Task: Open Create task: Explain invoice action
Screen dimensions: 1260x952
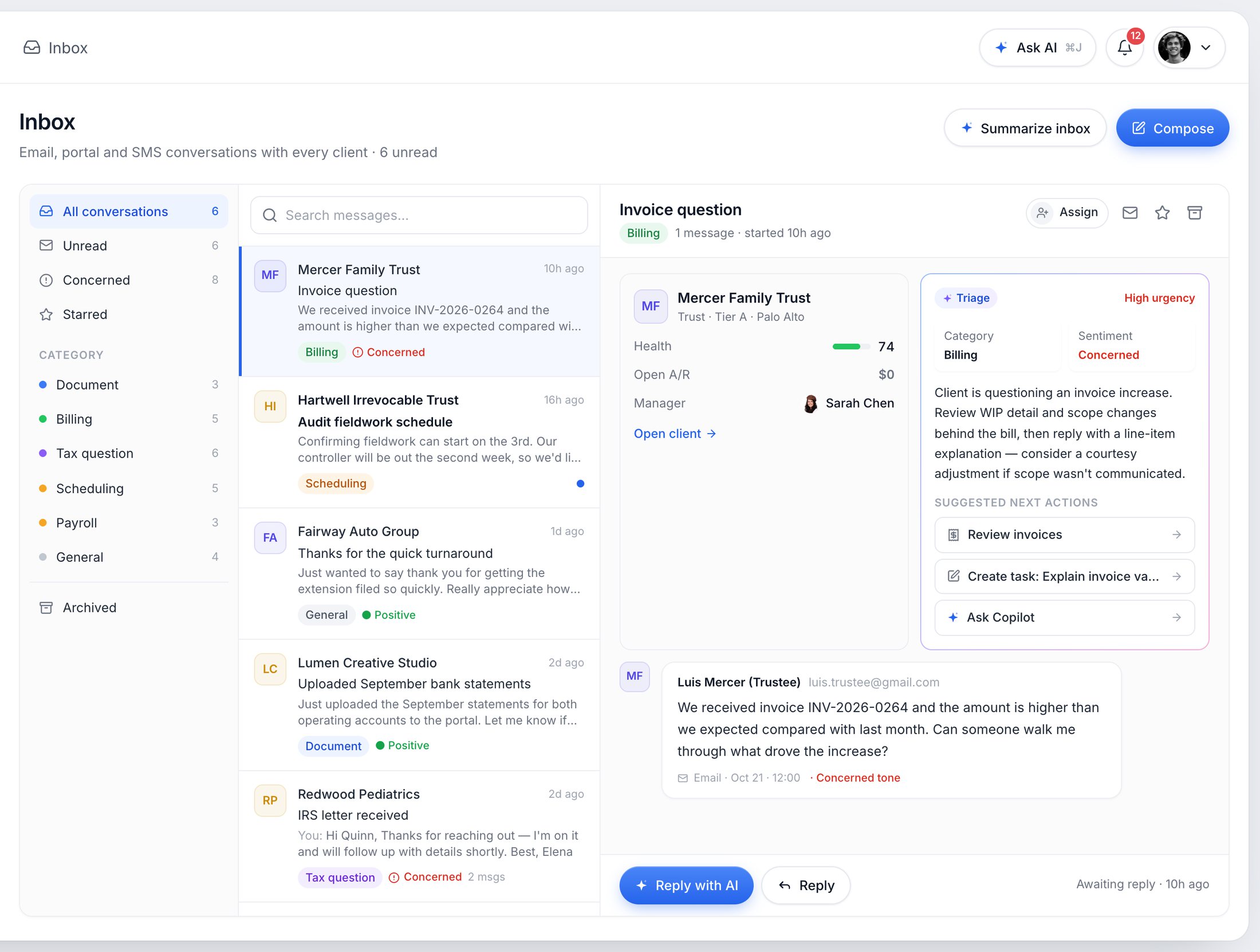Action: coord(1065,576)
